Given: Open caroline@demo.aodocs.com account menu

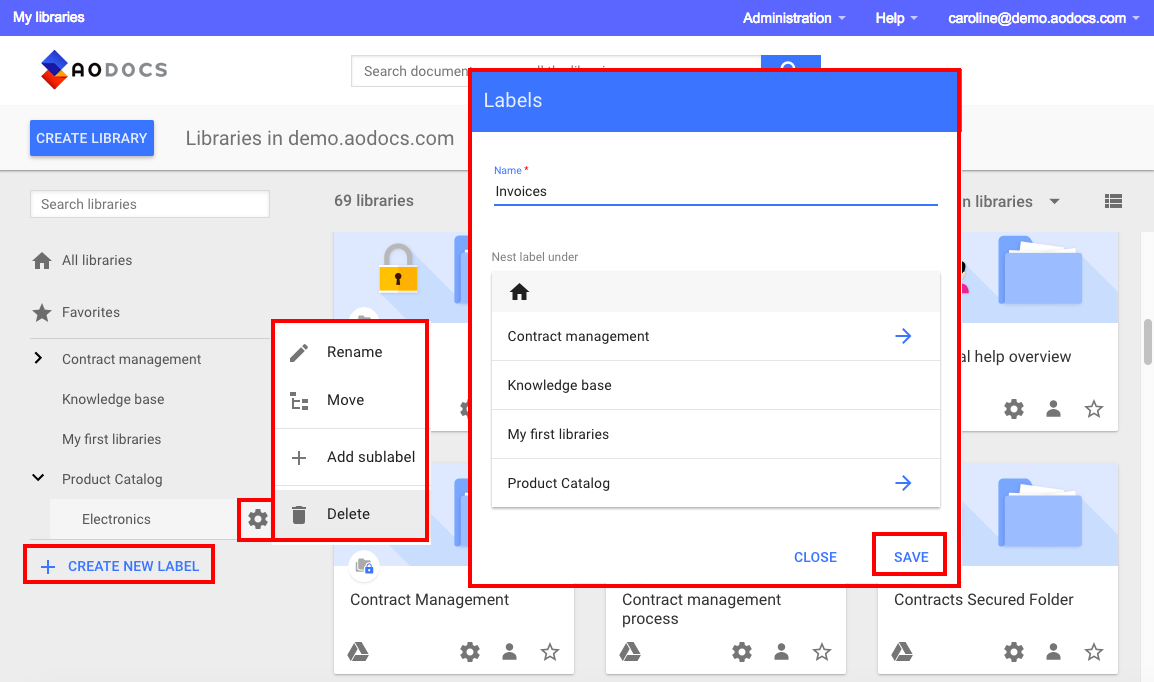Looking at the screenshot, I should pos(1044,18).
